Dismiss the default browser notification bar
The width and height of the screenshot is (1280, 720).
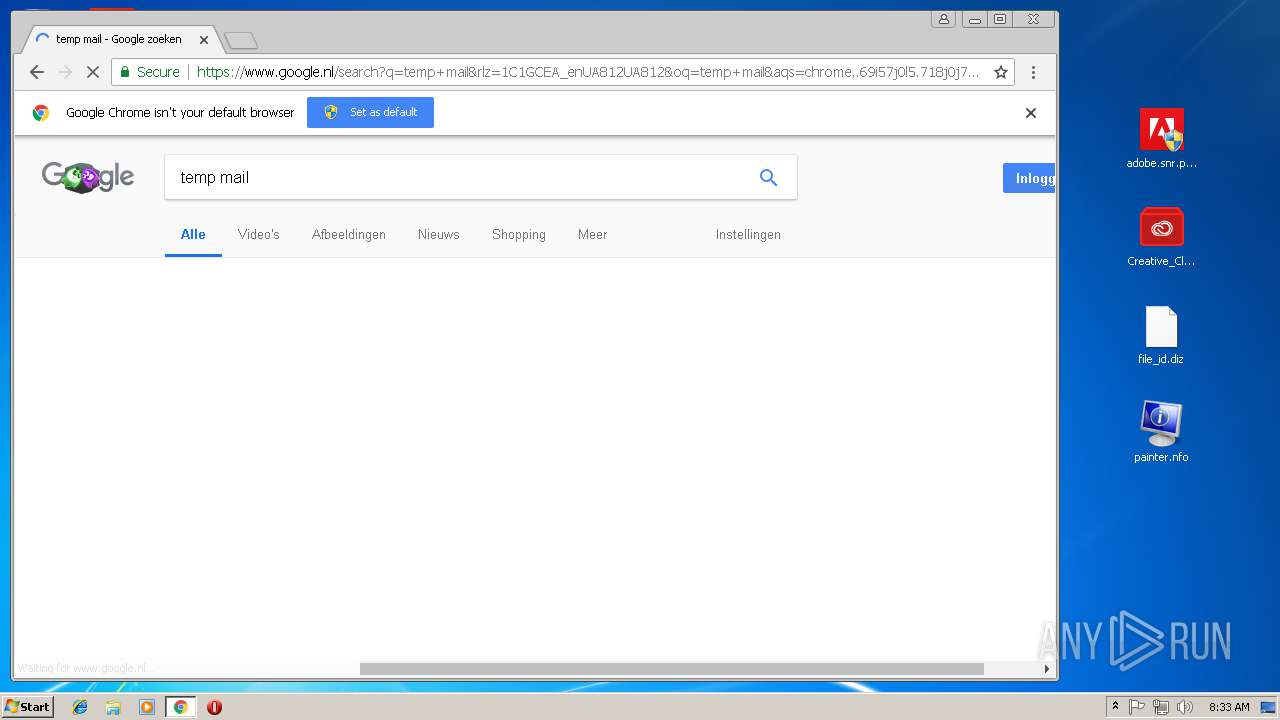click(1031, 113)
